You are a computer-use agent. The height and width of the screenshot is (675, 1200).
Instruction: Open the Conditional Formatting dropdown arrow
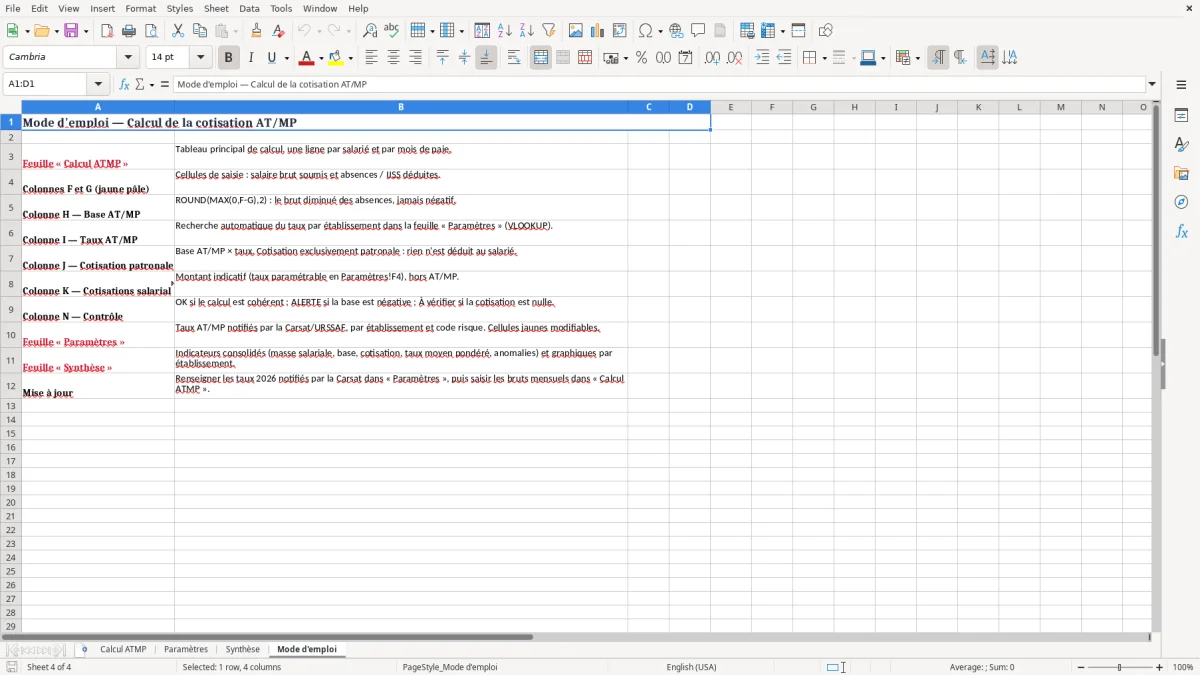coord(917,58)
